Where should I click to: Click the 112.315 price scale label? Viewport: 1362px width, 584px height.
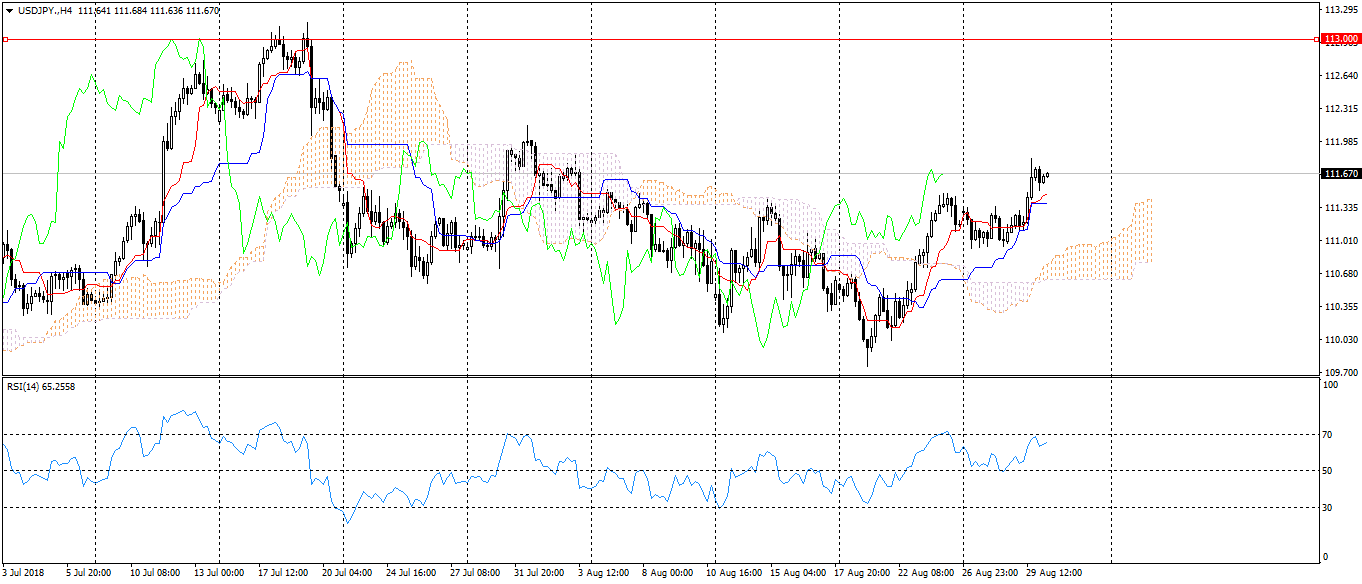pos(1339,109)
